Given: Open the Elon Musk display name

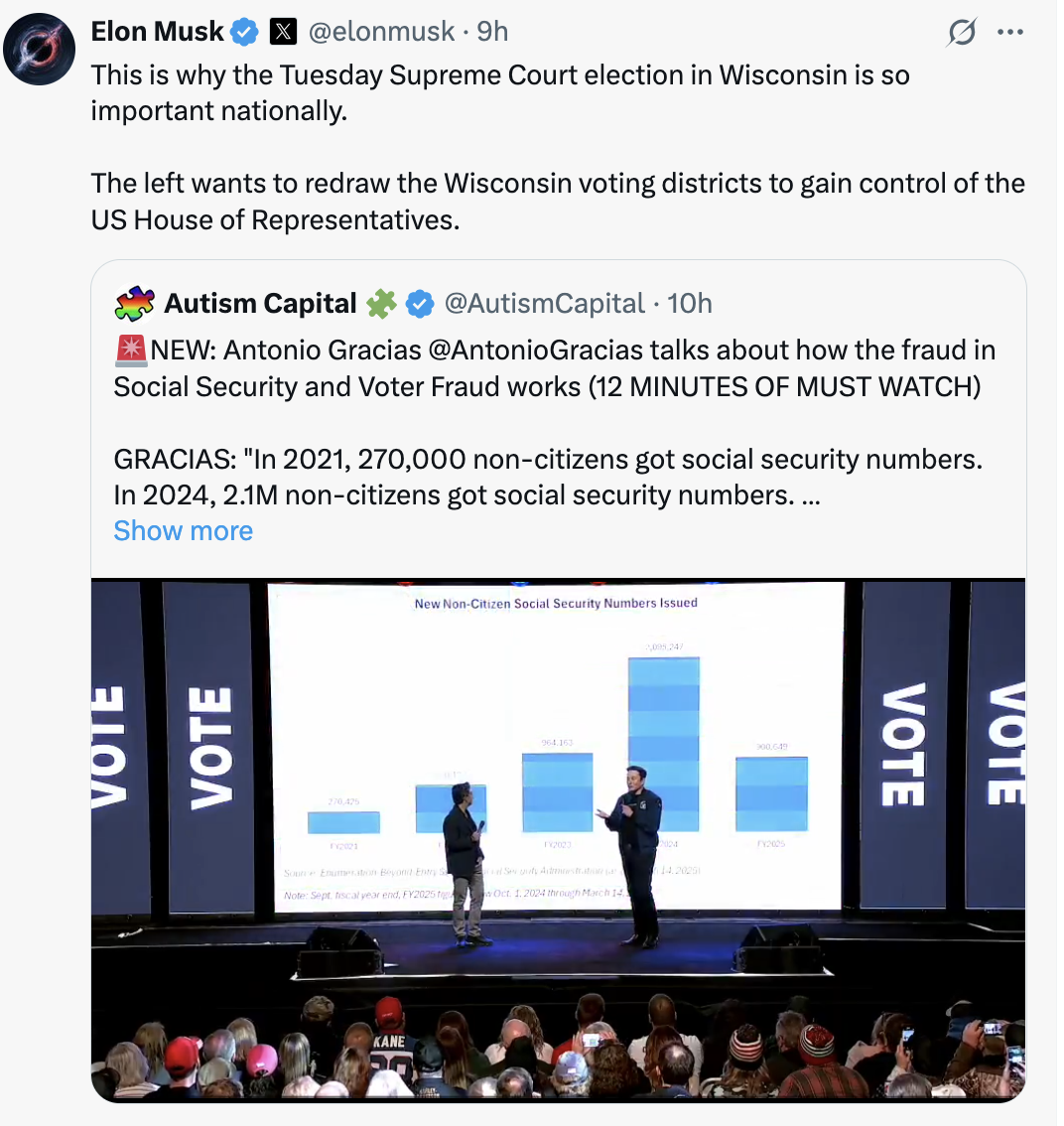Looking at the screenshot, I should pos(157,32).
